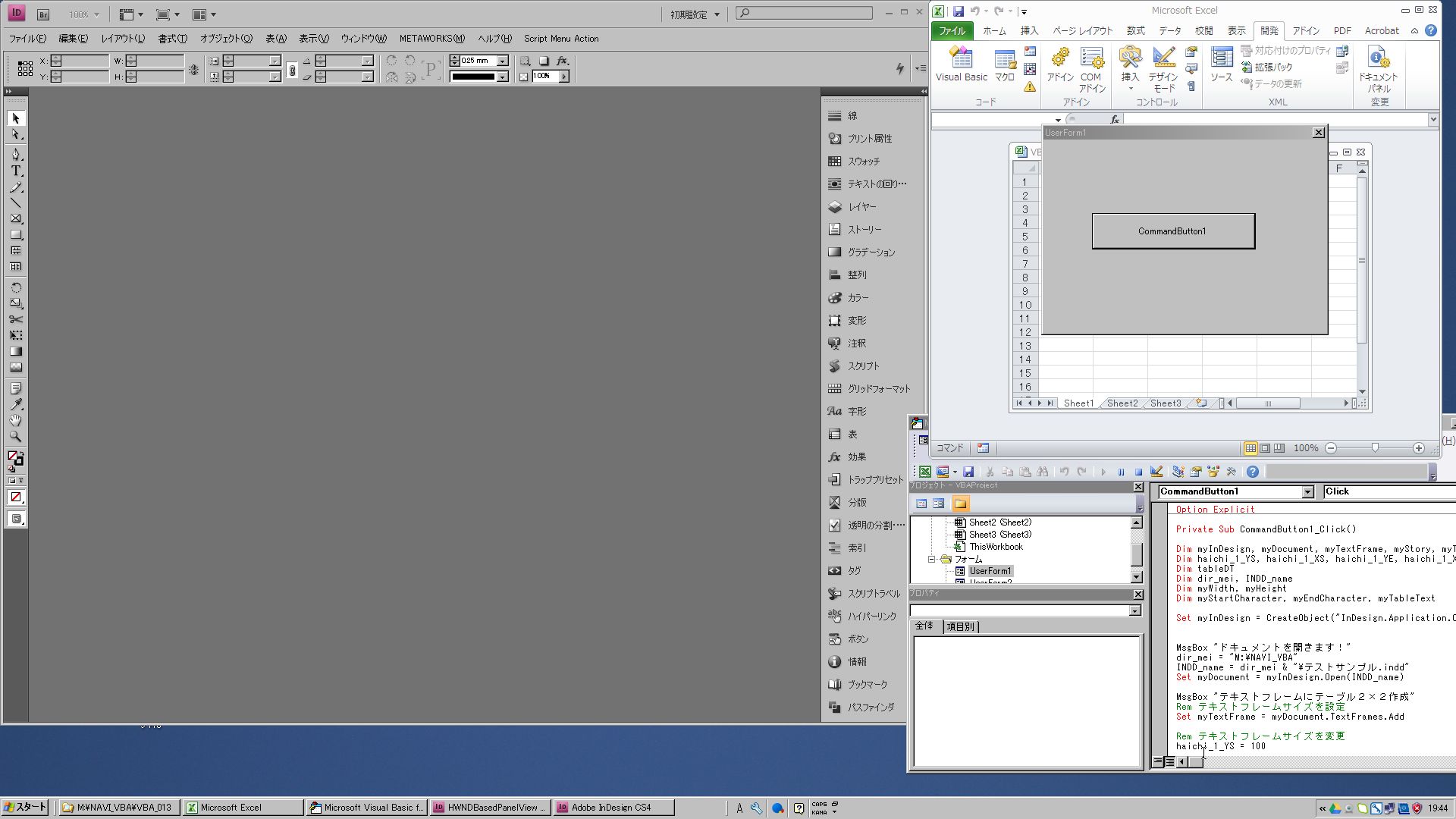The image size is (1456, 819).
Task: Select the InDesign Selection tool
Action: (16, 118)
